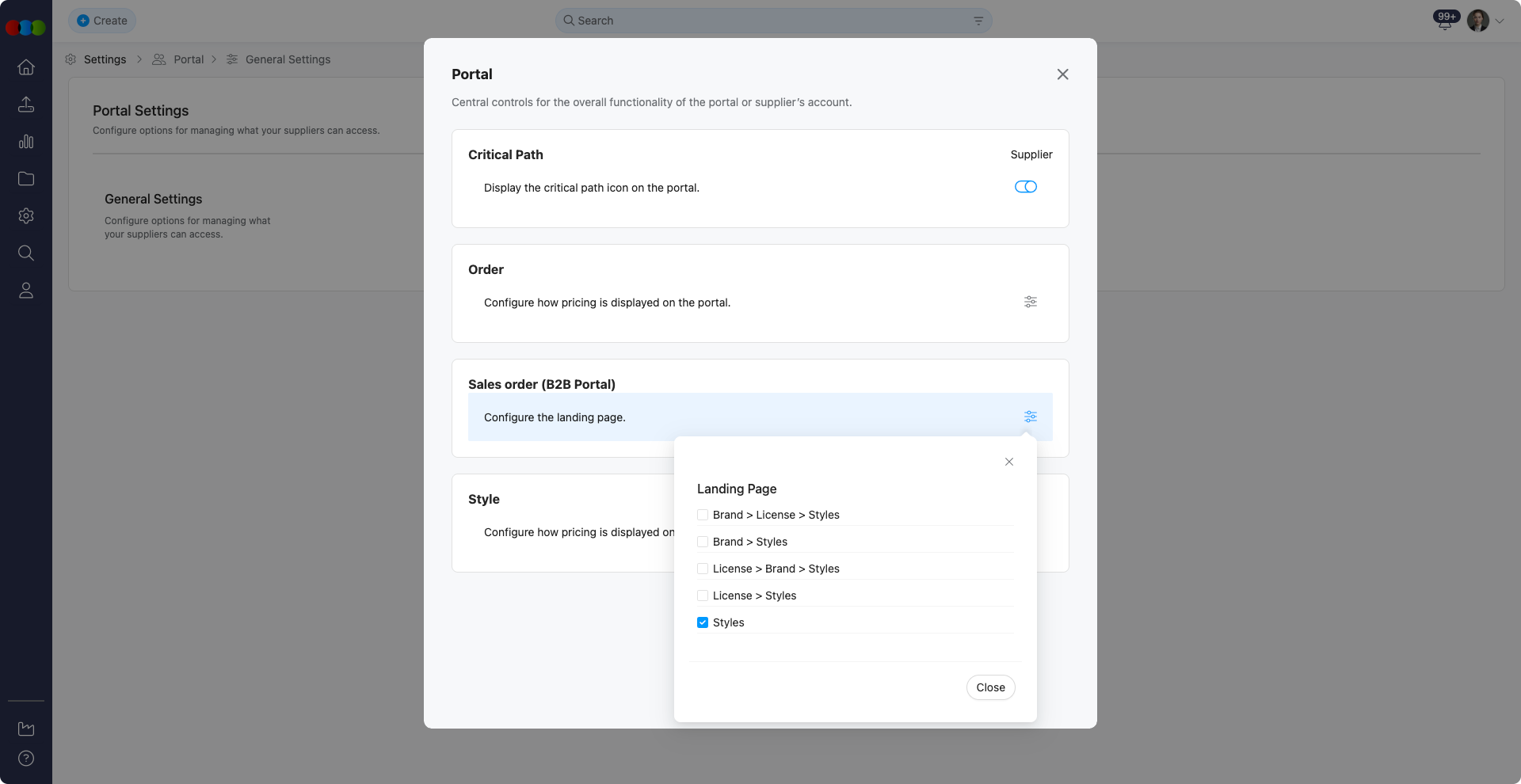Open the Folders section from the sidebar
Image resolution: width=1521 pixels, height=784 pixels.
pos(26,179)
